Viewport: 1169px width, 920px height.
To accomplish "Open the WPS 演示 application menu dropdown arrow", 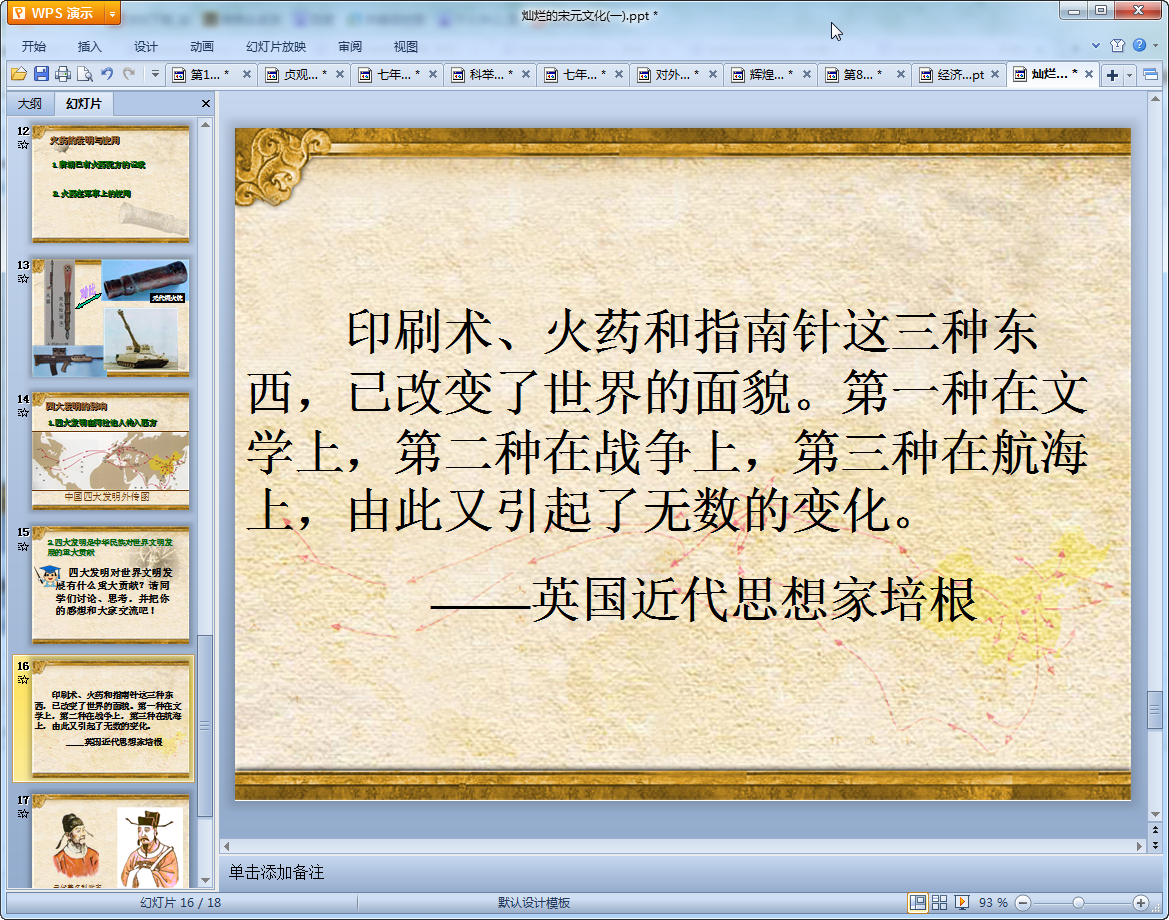I will click(x=113, y=13).
